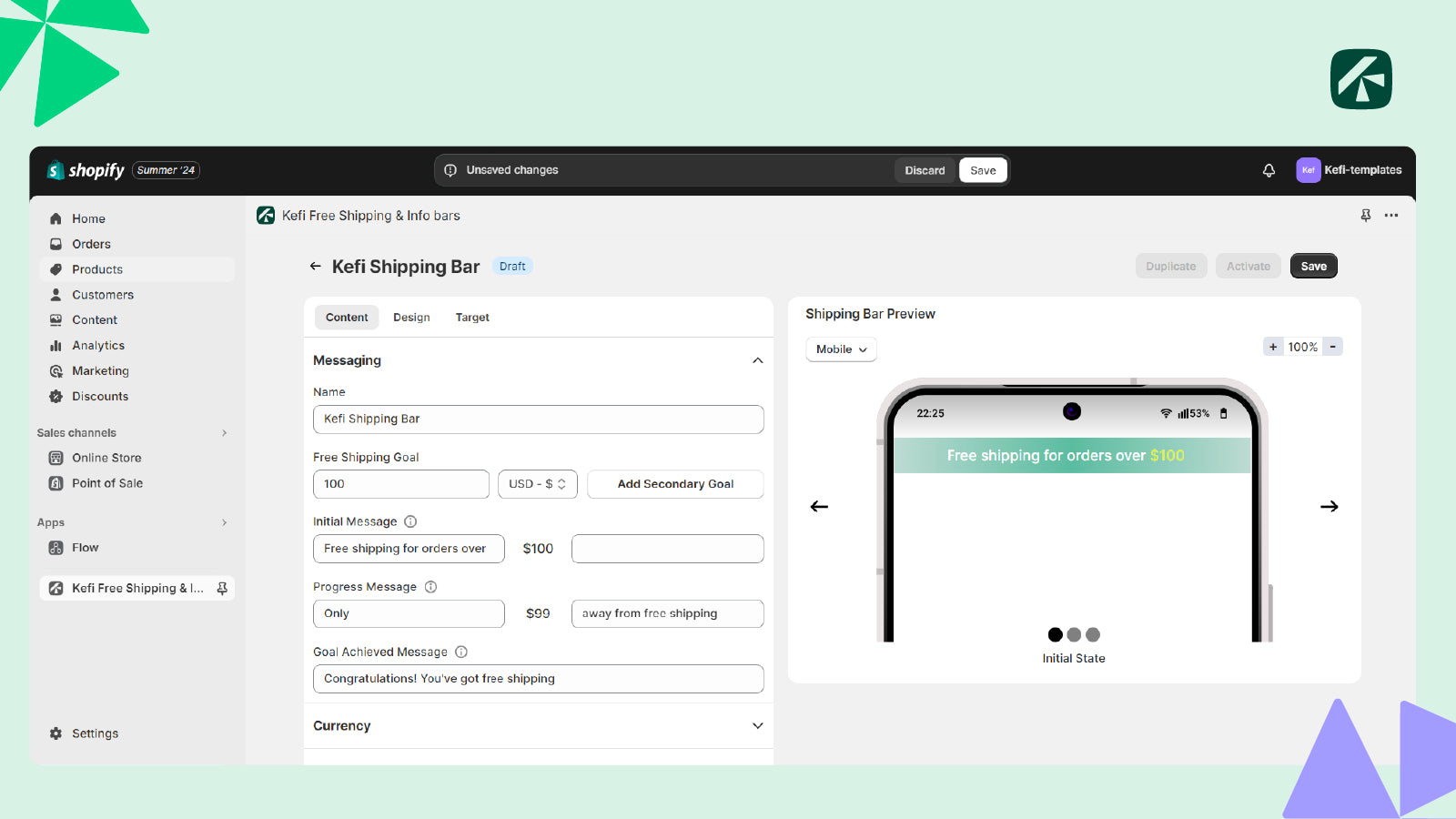The width and height of the screenshot is (1456, 819).
Task: Unpin the Kefi Free Shipping app from sidebar
Action: point(223,588)
